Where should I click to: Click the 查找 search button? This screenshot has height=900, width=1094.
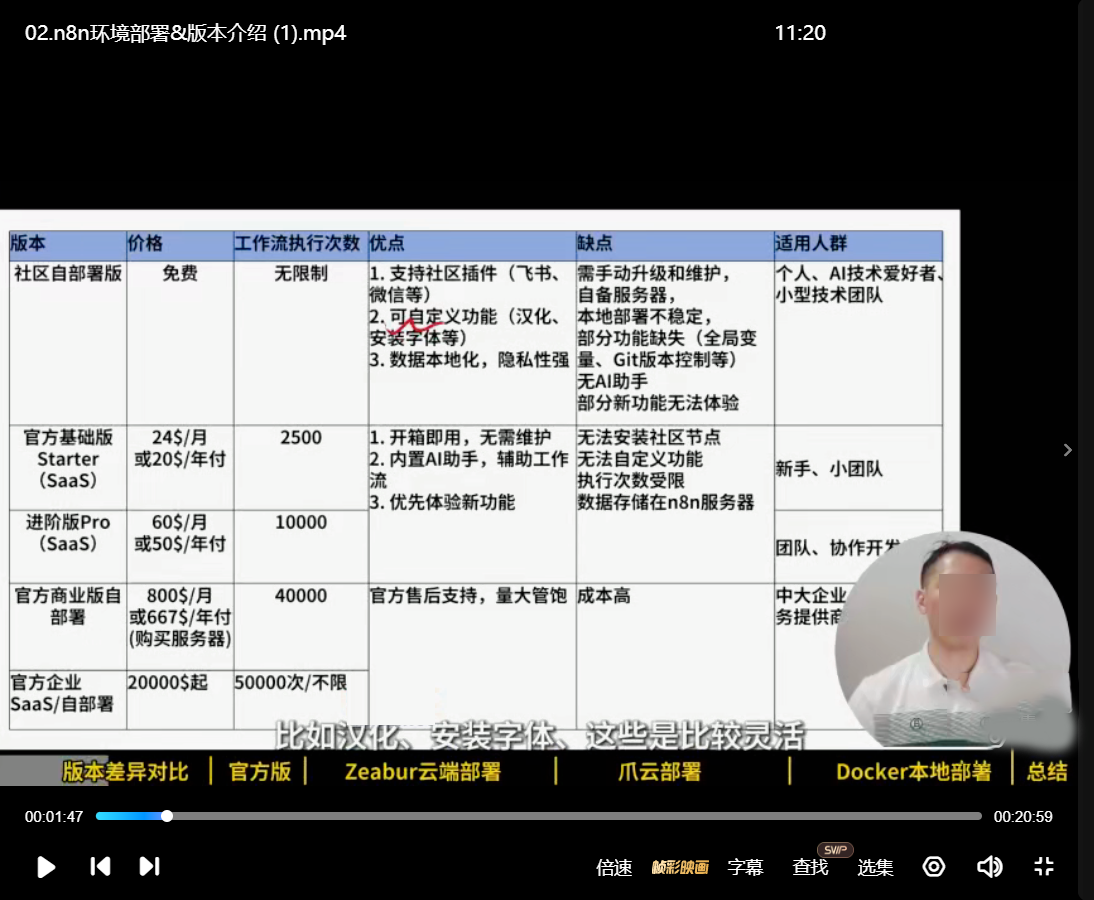point(810,867)
